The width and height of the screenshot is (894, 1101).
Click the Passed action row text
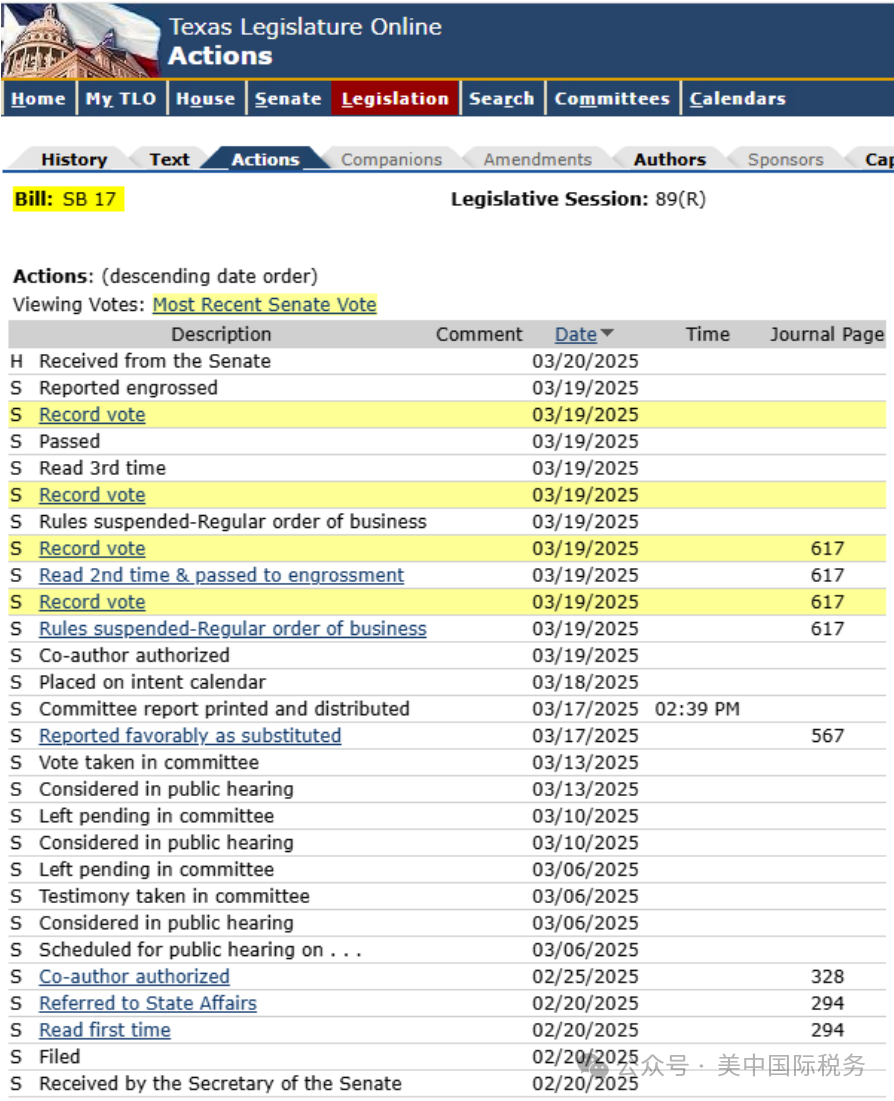70,442
